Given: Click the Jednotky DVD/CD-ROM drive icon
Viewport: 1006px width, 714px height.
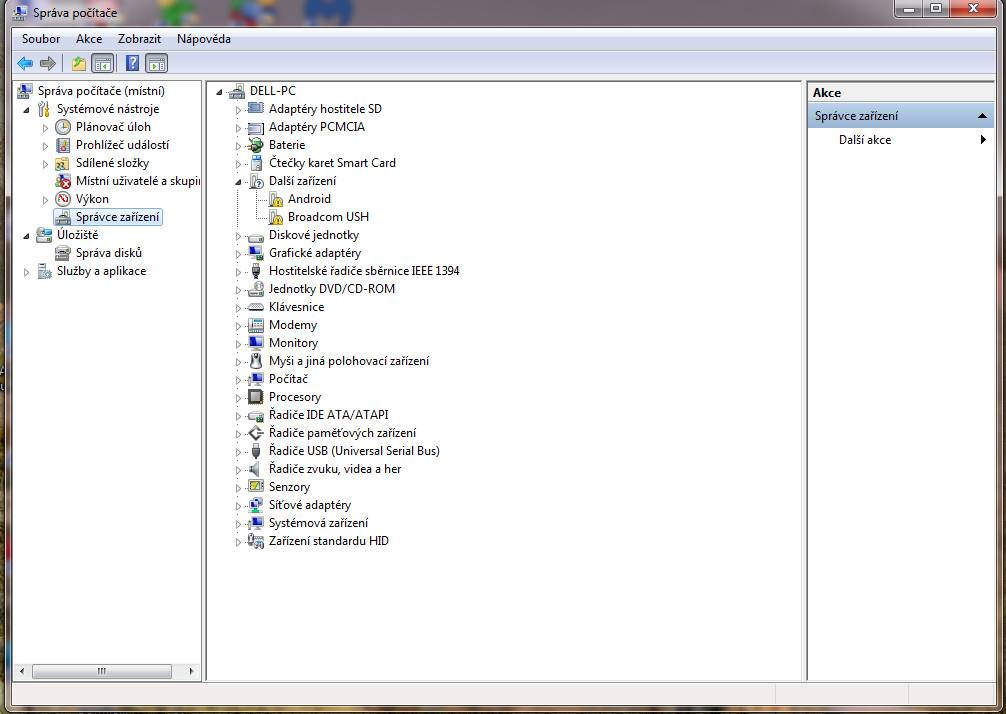Looking at the screenshot, I should pyautogui.click(x=255, y=289).
